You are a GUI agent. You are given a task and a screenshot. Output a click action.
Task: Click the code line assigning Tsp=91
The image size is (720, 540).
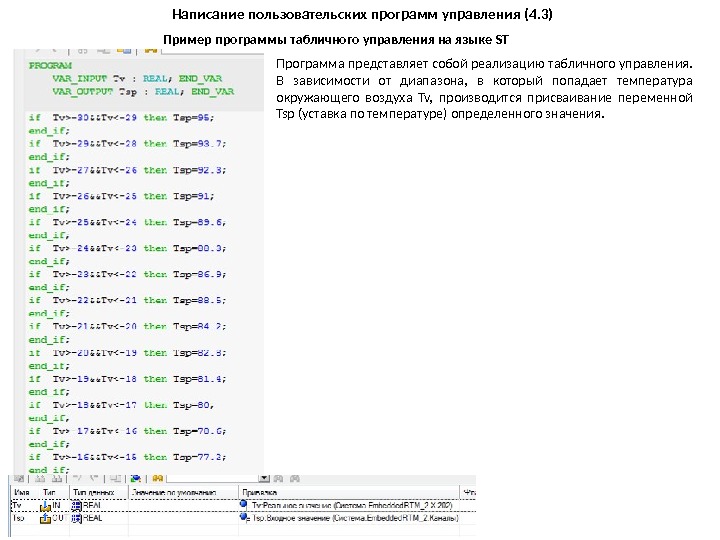[x=121, y=196]
